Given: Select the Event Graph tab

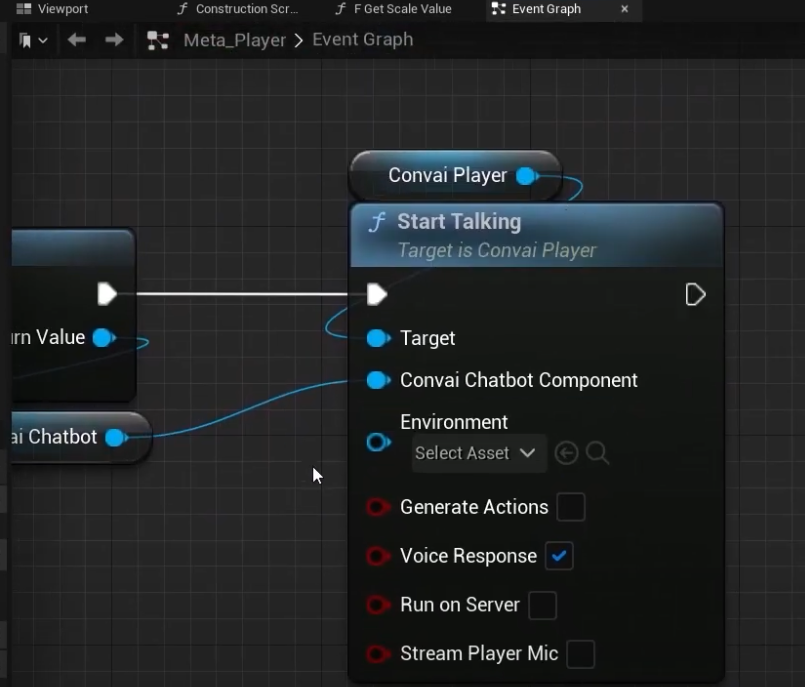Looking at the screenshot, I should pyautogui.click(x=546, y=9).
